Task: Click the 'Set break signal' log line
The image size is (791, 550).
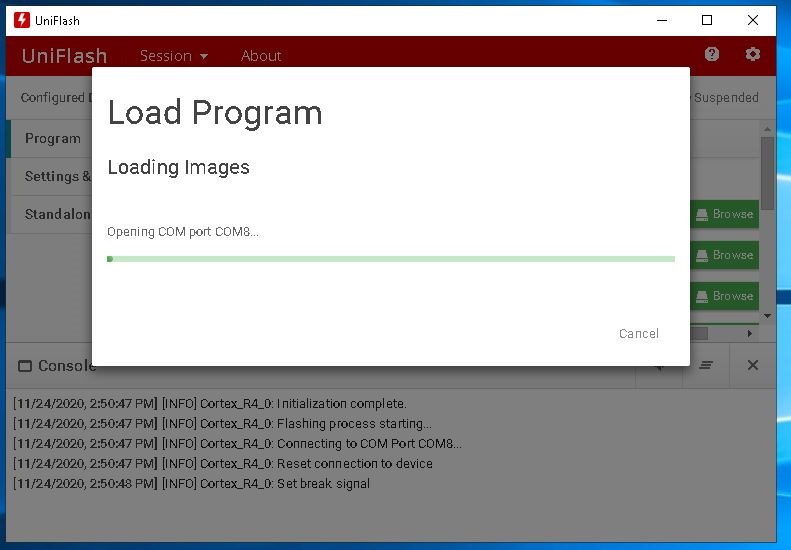Action: coord(192,483)
